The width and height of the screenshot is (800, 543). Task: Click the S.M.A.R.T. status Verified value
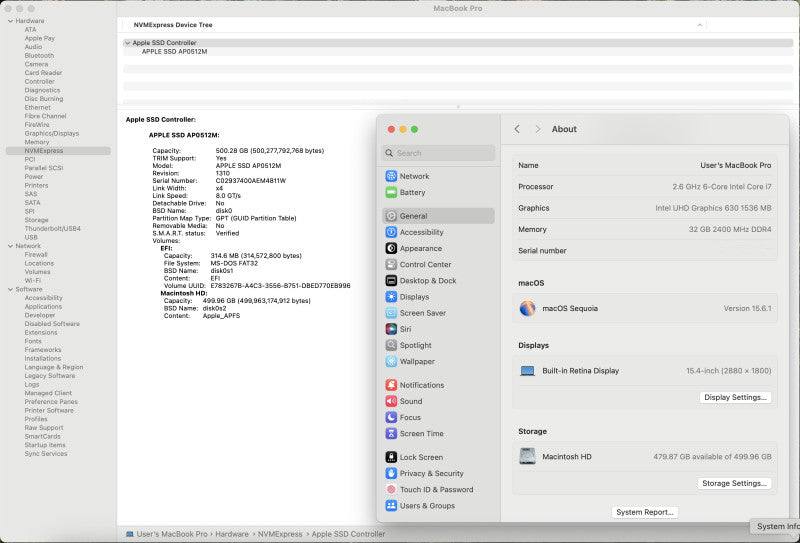(228, 233)
